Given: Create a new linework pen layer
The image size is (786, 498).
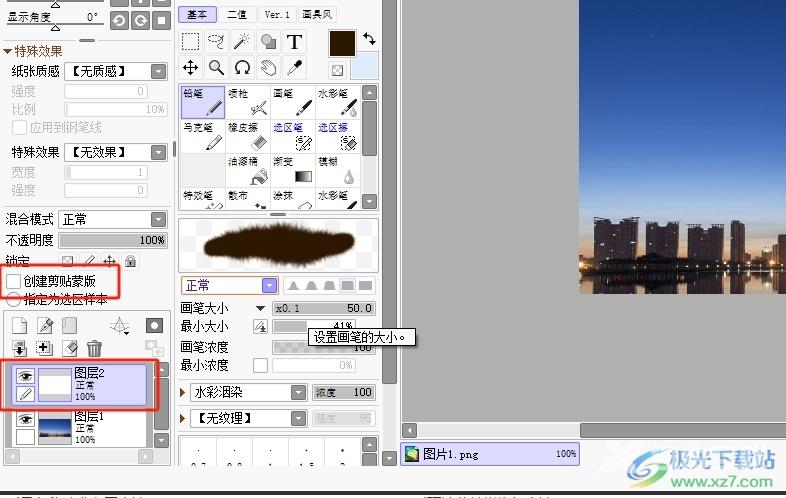Looking at the screenshot, I should tap(45, 325).
